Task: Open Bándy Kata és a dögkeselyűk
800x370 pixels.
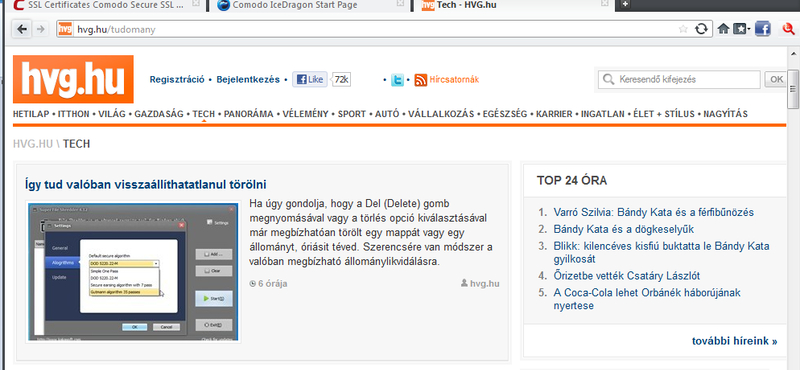Action: click(x=623, y=229)
